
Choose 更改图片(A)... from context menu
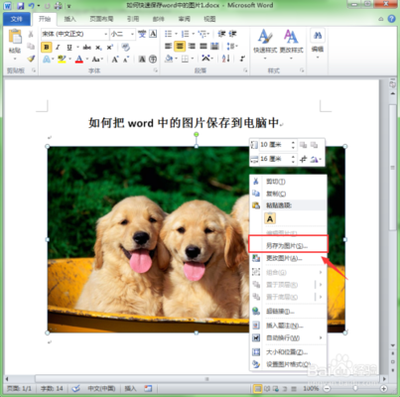pos(288,258)
